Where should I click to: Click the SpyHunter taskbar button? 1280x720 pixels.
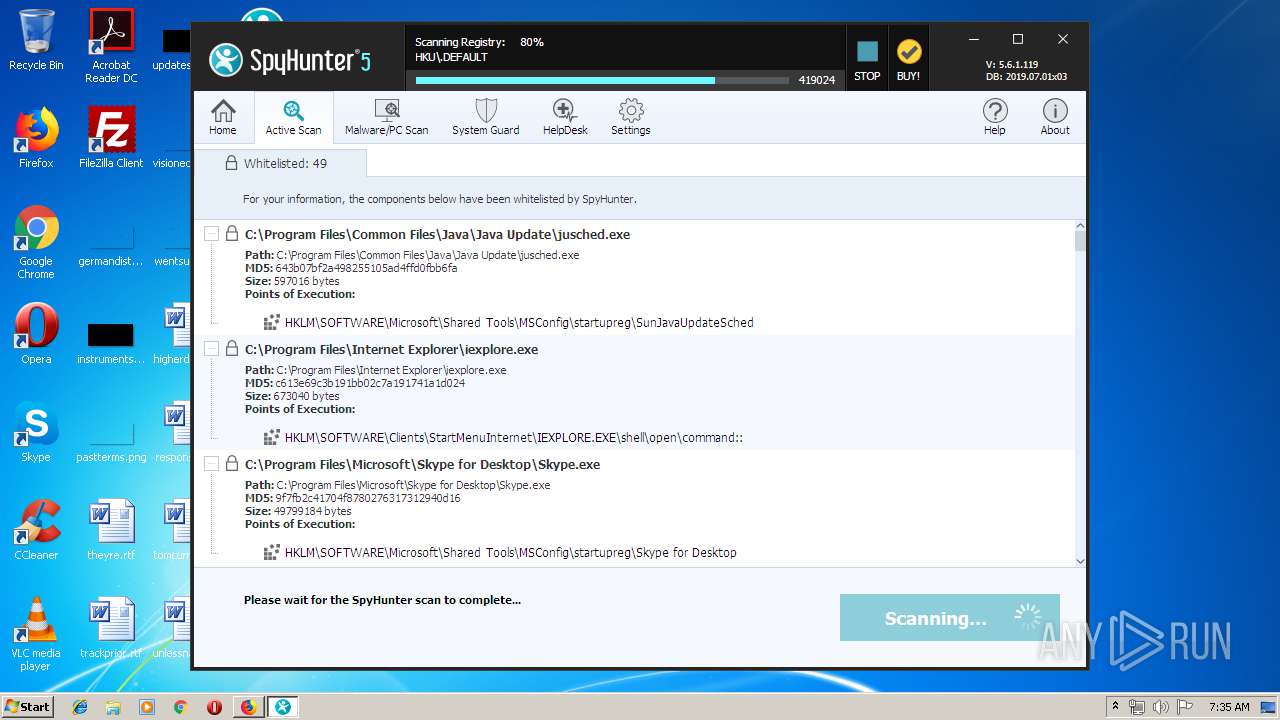tap(284, 707)
